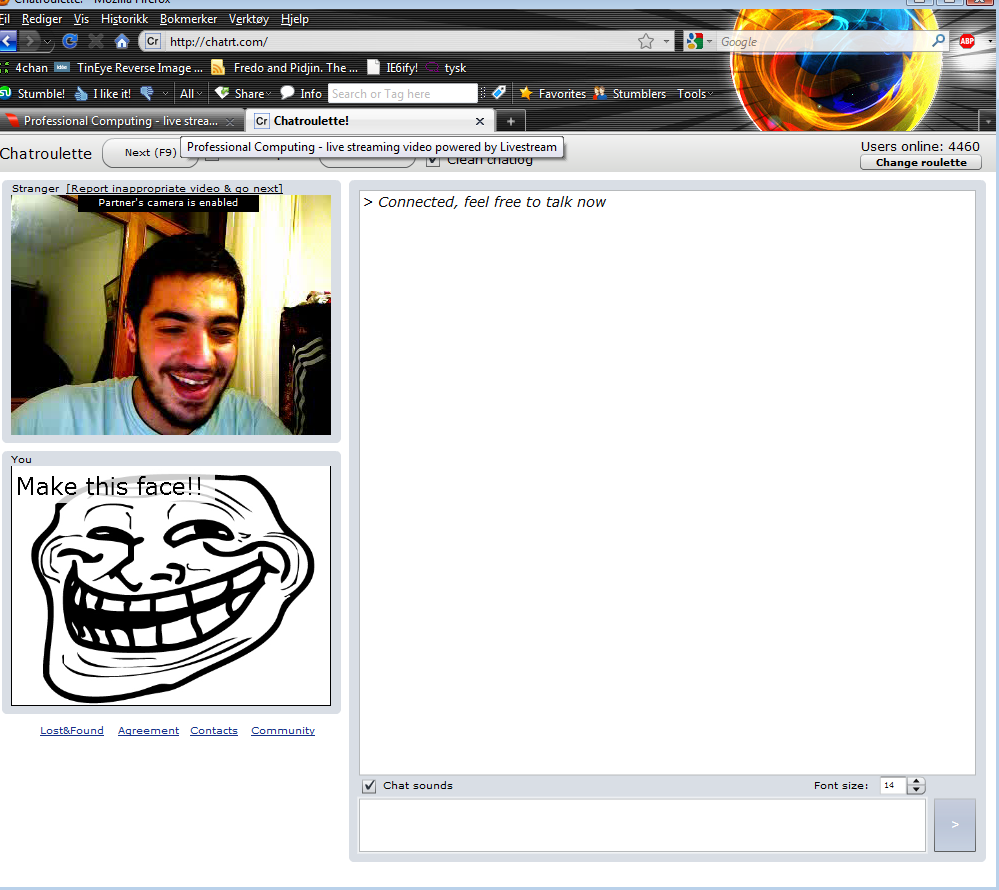The width and height of the screenshot is (999, 890).
Task: Increase chat font size with up arrow
Action: coord(916,782)
